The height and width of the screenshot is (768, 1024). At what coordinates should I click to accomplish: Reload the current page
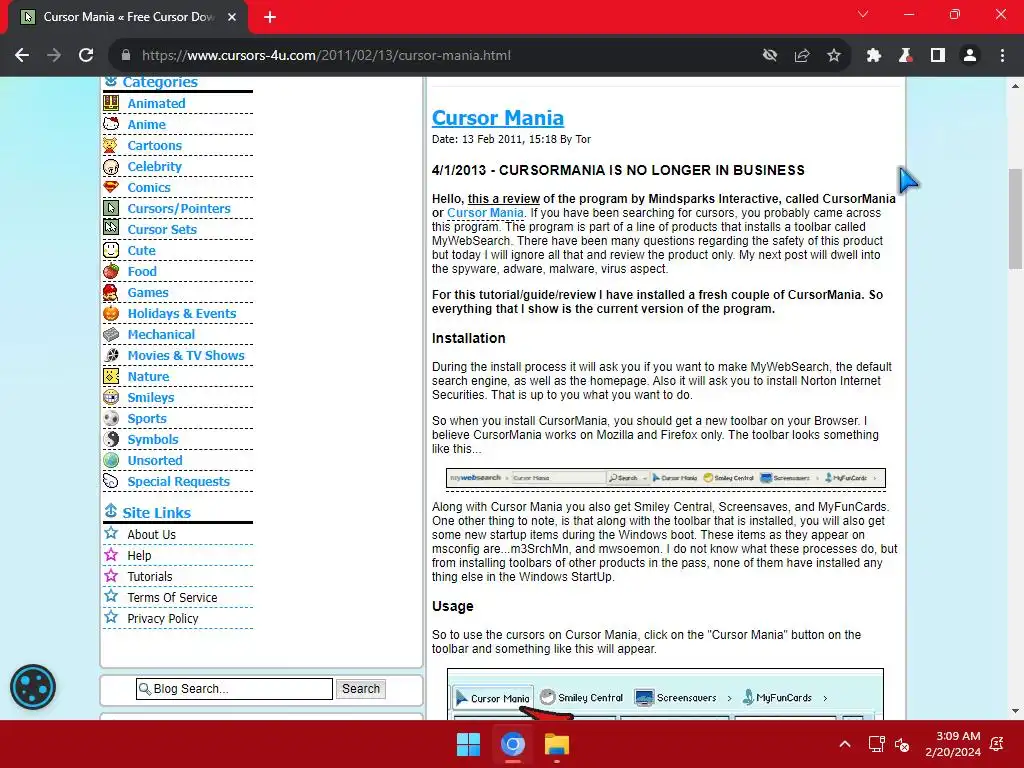(86, 56)
